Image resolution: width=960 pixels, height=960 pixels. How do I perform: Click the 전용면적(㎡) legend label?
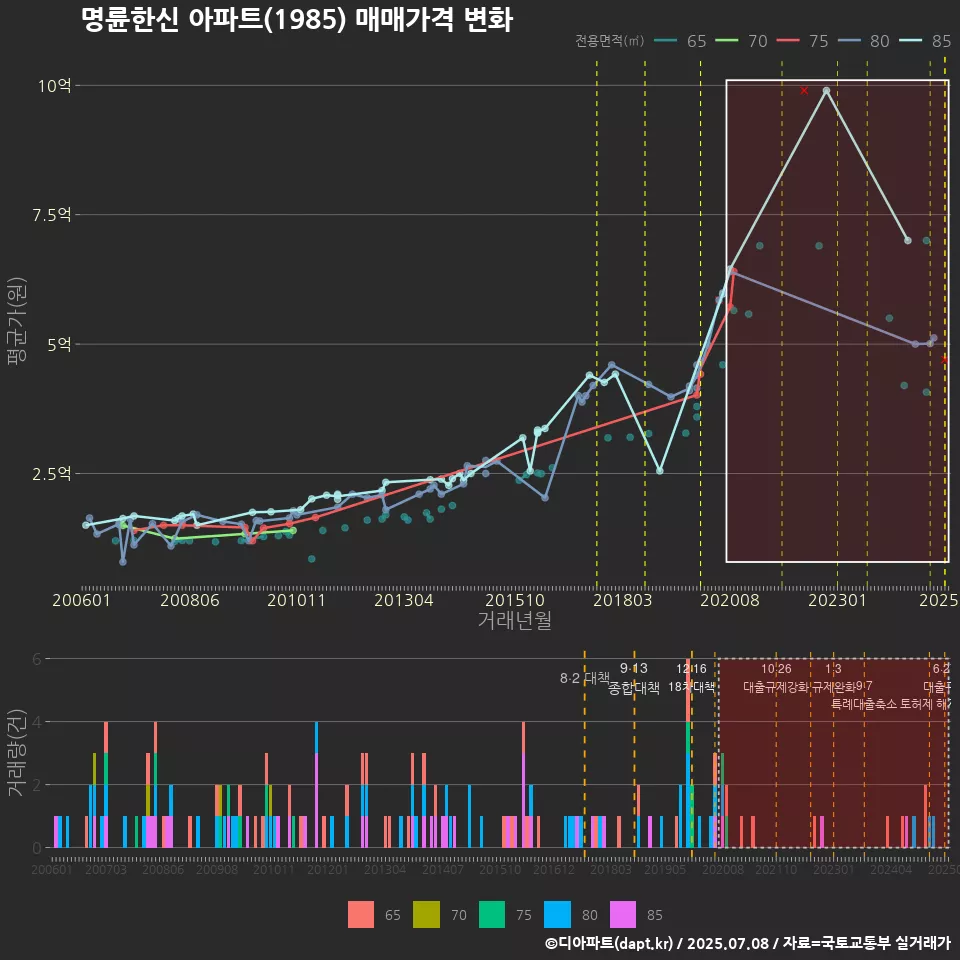click(609, 40)
